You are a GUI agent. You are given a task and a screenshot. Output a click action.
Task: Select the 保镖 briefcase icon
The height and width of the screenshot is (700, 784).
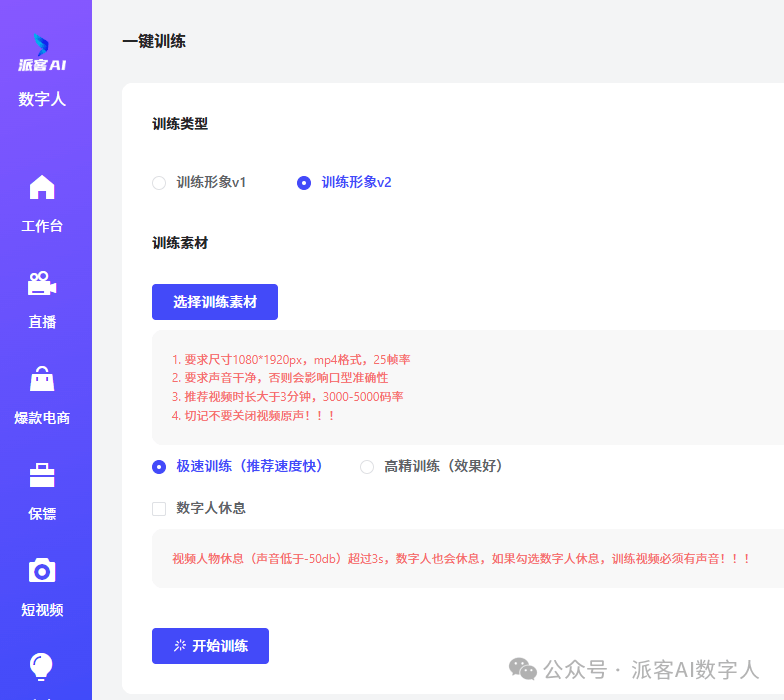[42, 476]
